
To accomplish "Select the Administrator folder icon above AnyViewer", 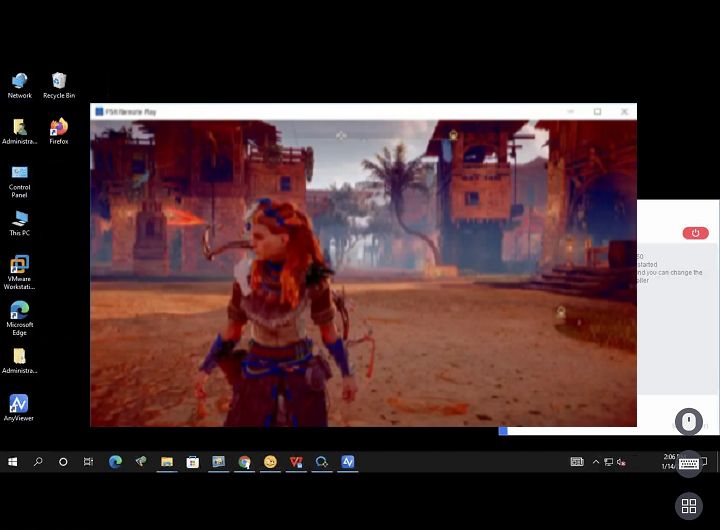I will (x=19, y=361).
